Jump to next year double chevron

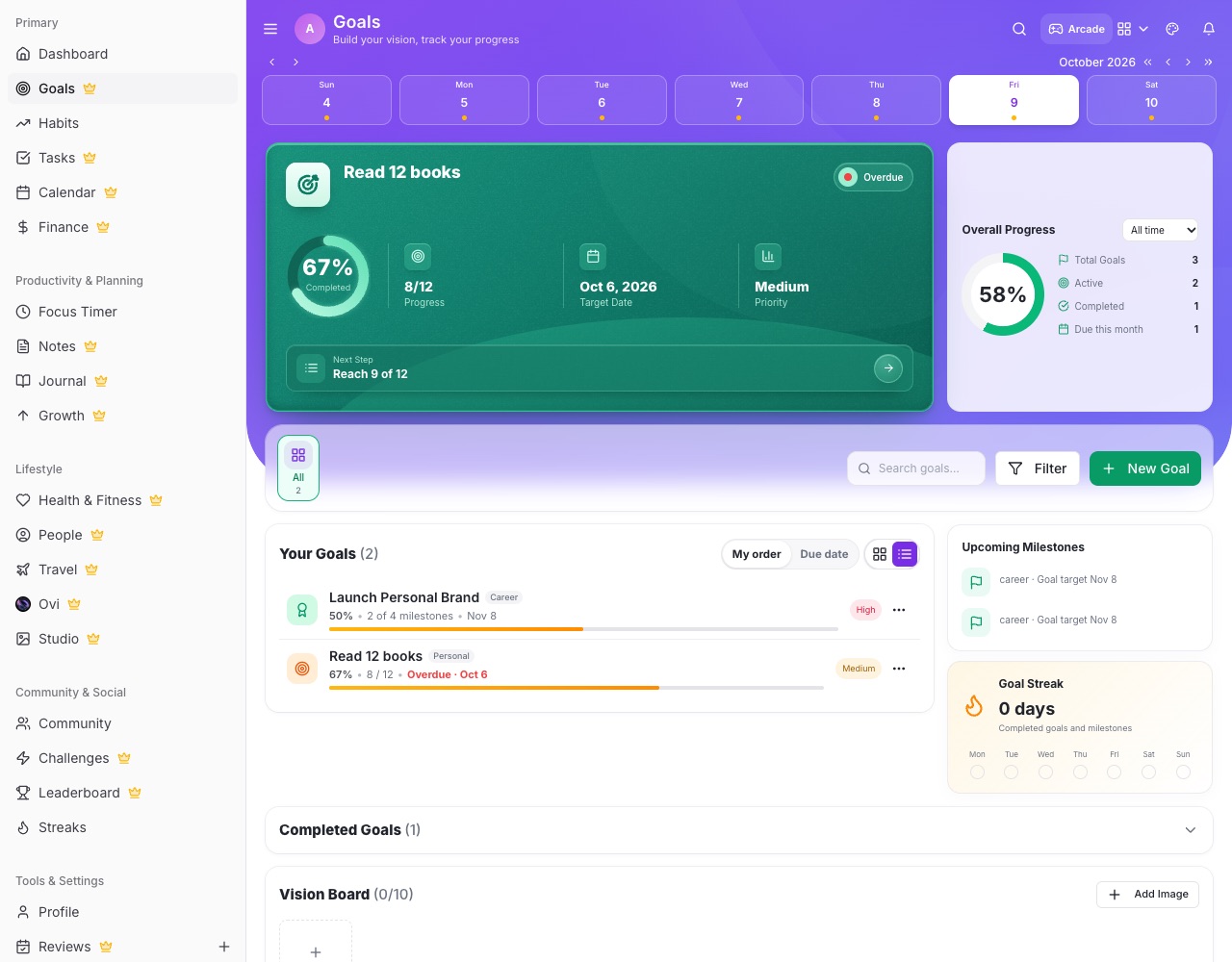coord(1209,62)
